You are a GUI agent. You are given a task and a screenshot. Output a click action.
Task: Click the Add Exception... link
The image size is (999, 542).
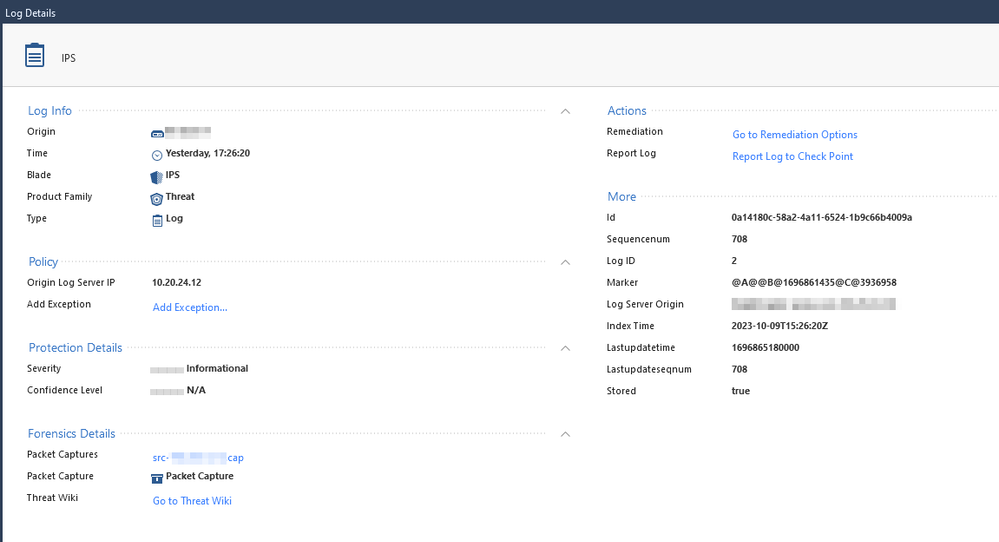[190, 308]
